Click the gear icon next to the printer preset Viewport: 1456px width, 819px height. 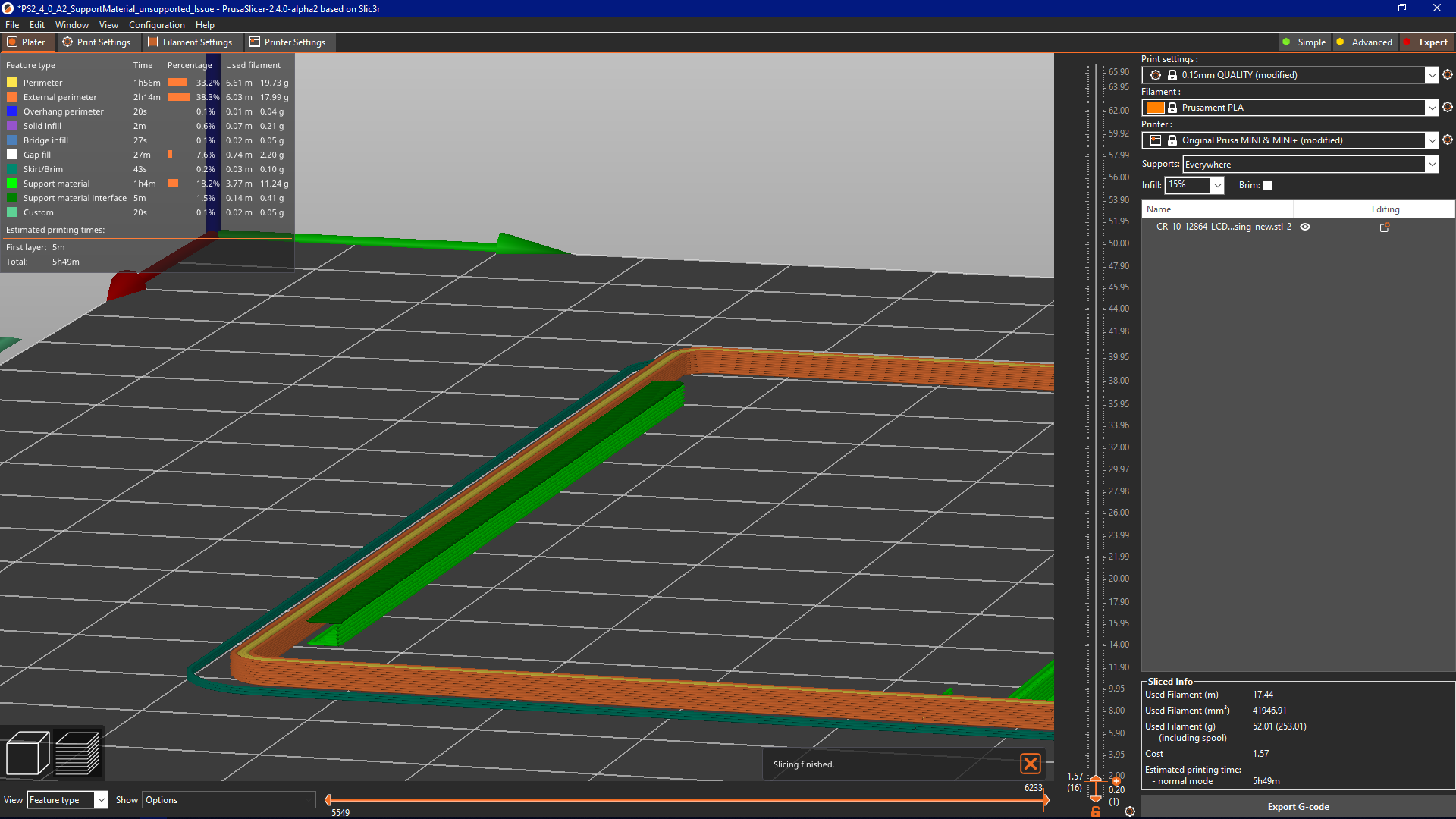pyautogui.click(x=1448, y=140)
